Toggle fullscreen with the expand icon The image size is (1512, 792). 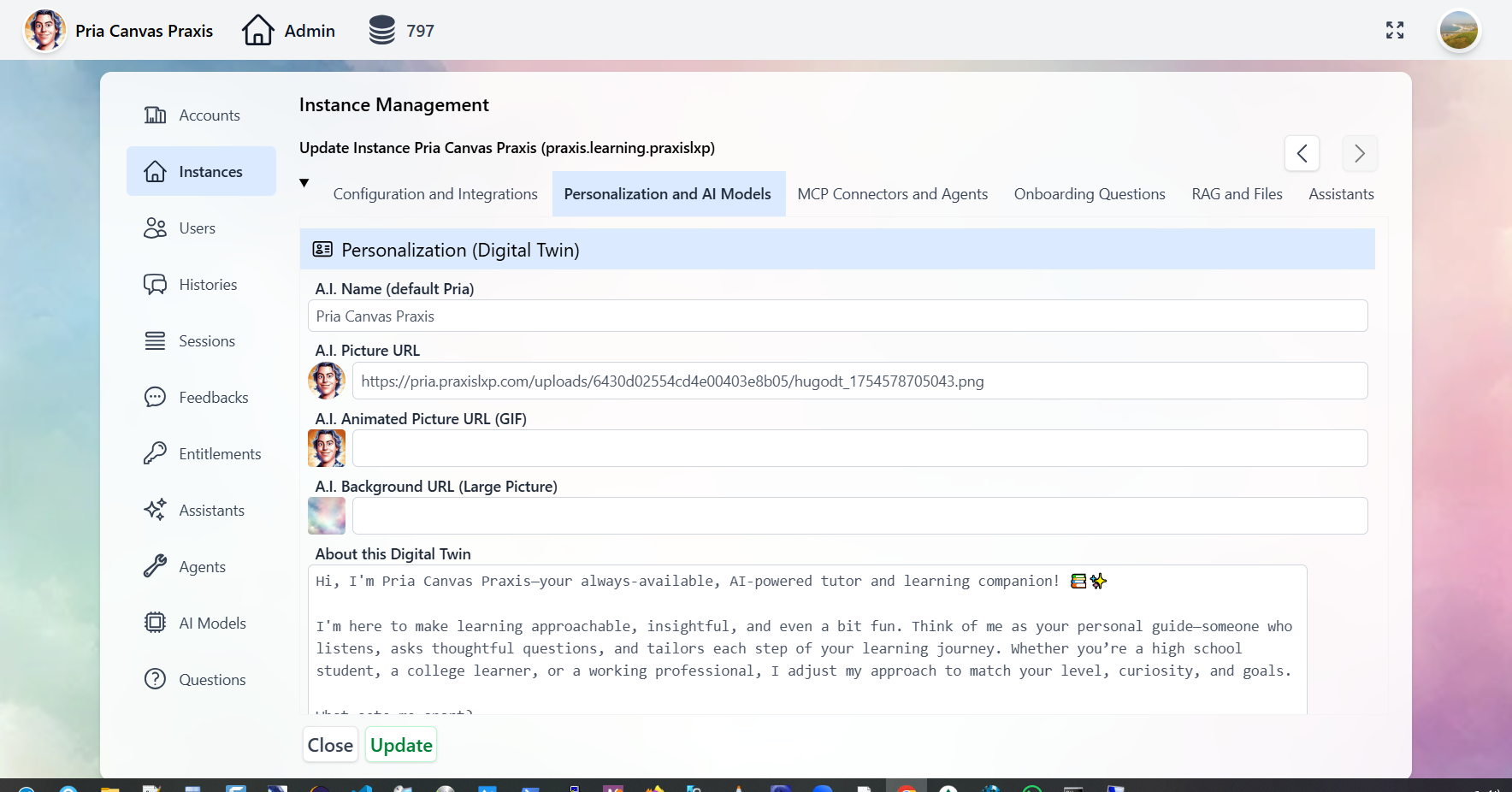[x=1395, y=31]
